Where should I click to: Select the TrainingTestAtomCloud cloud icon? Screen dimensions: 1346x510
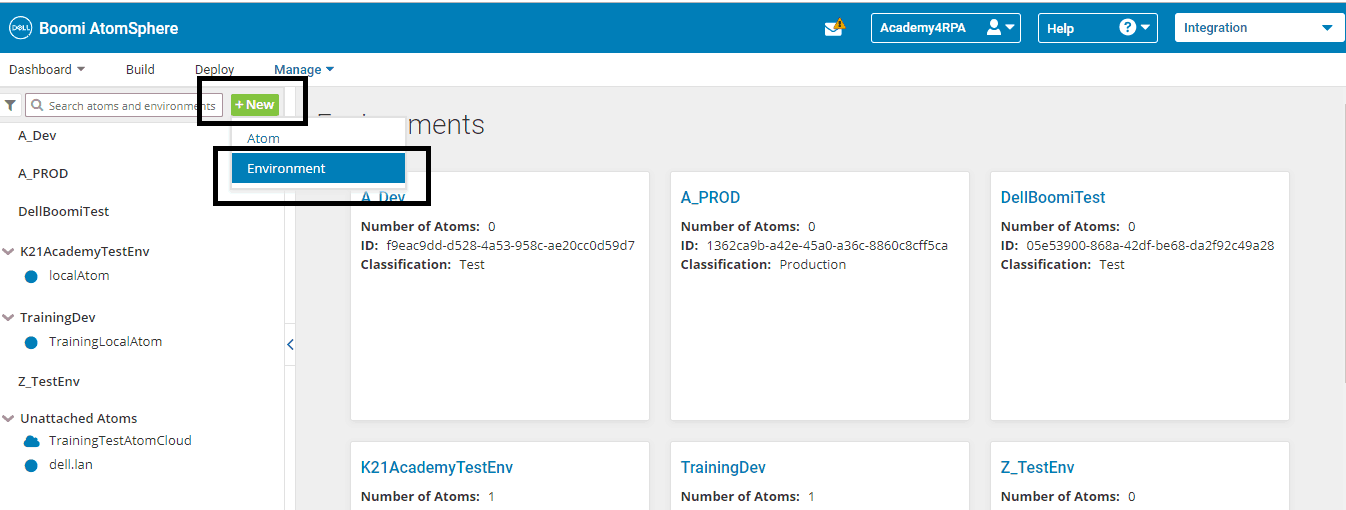click(31, 441)
